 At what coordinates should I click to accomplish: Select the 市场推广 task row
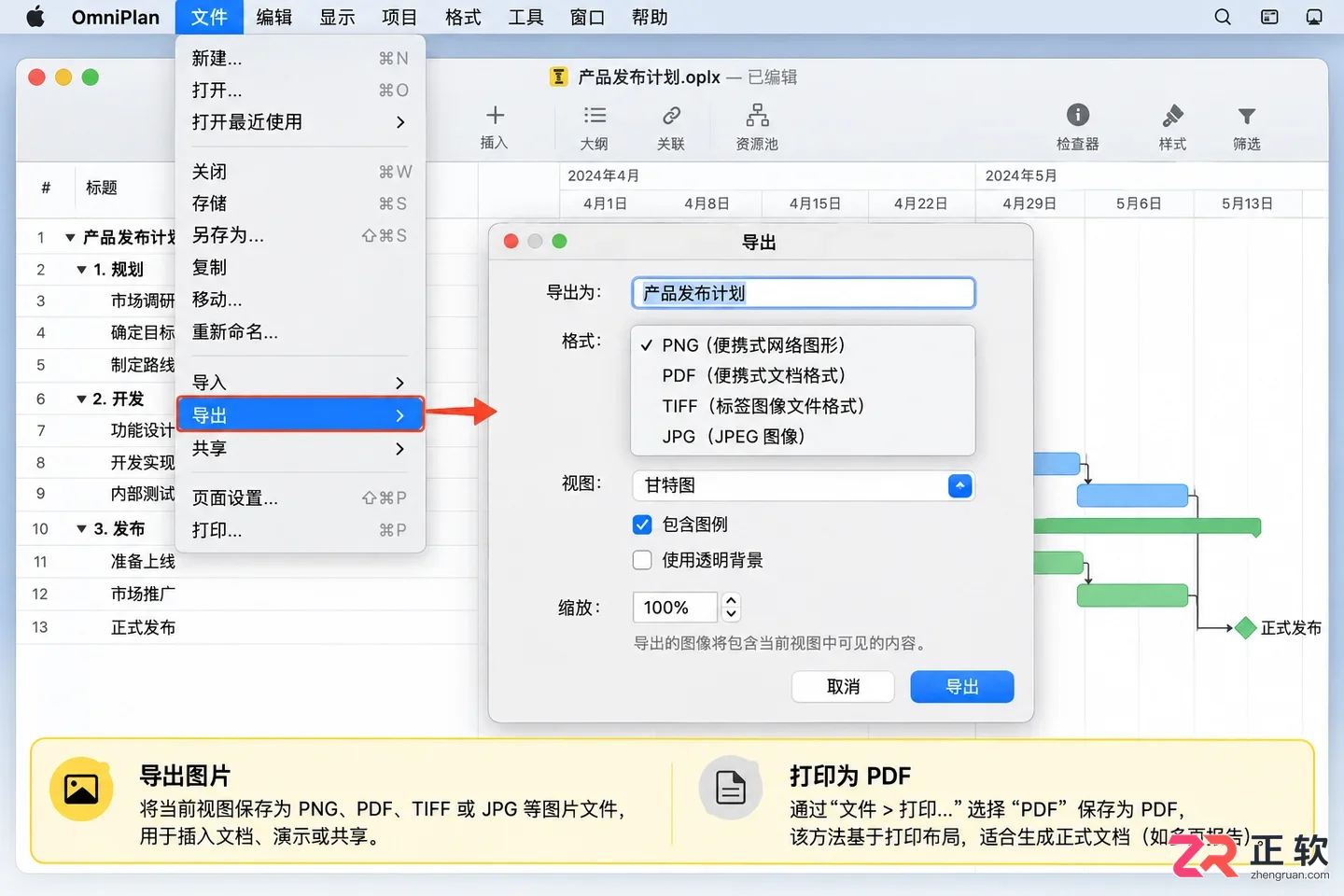(247, 595)
